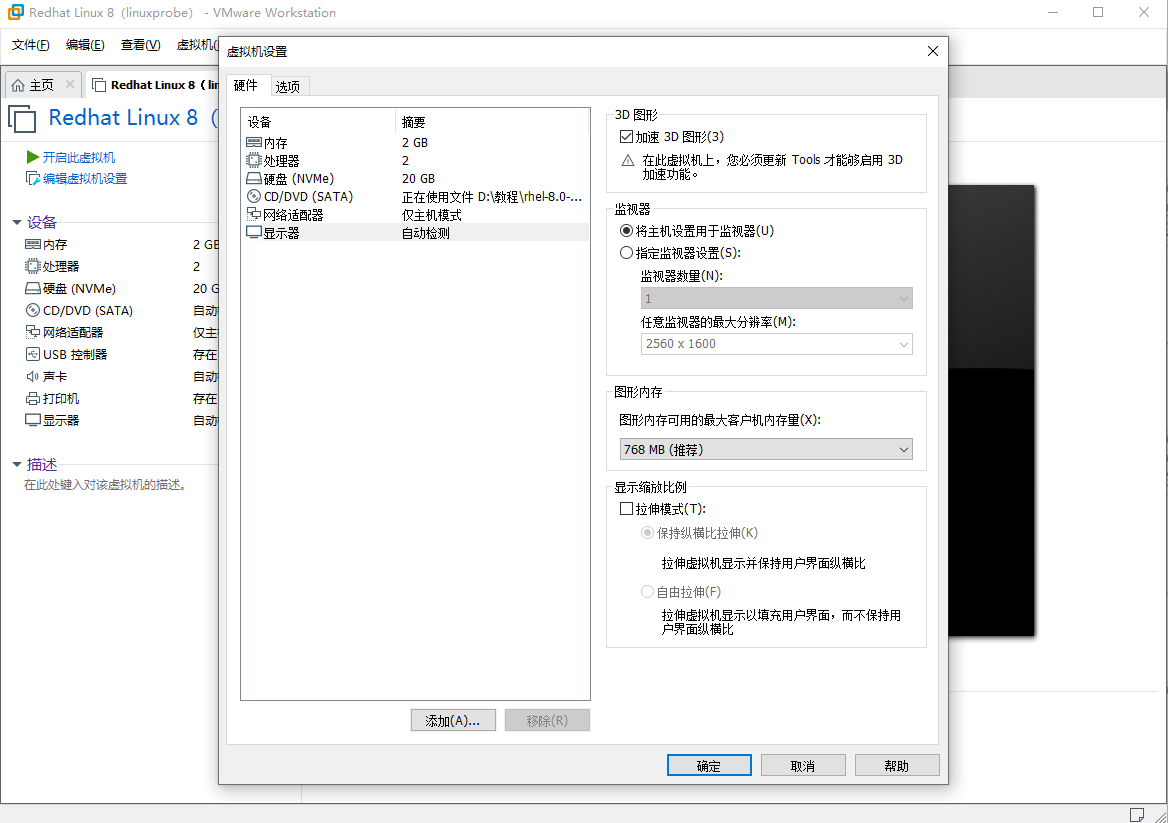Click the 打印机 printer icon in sidebar
The image size is (1168, 823).
click(x=33, y=398)
